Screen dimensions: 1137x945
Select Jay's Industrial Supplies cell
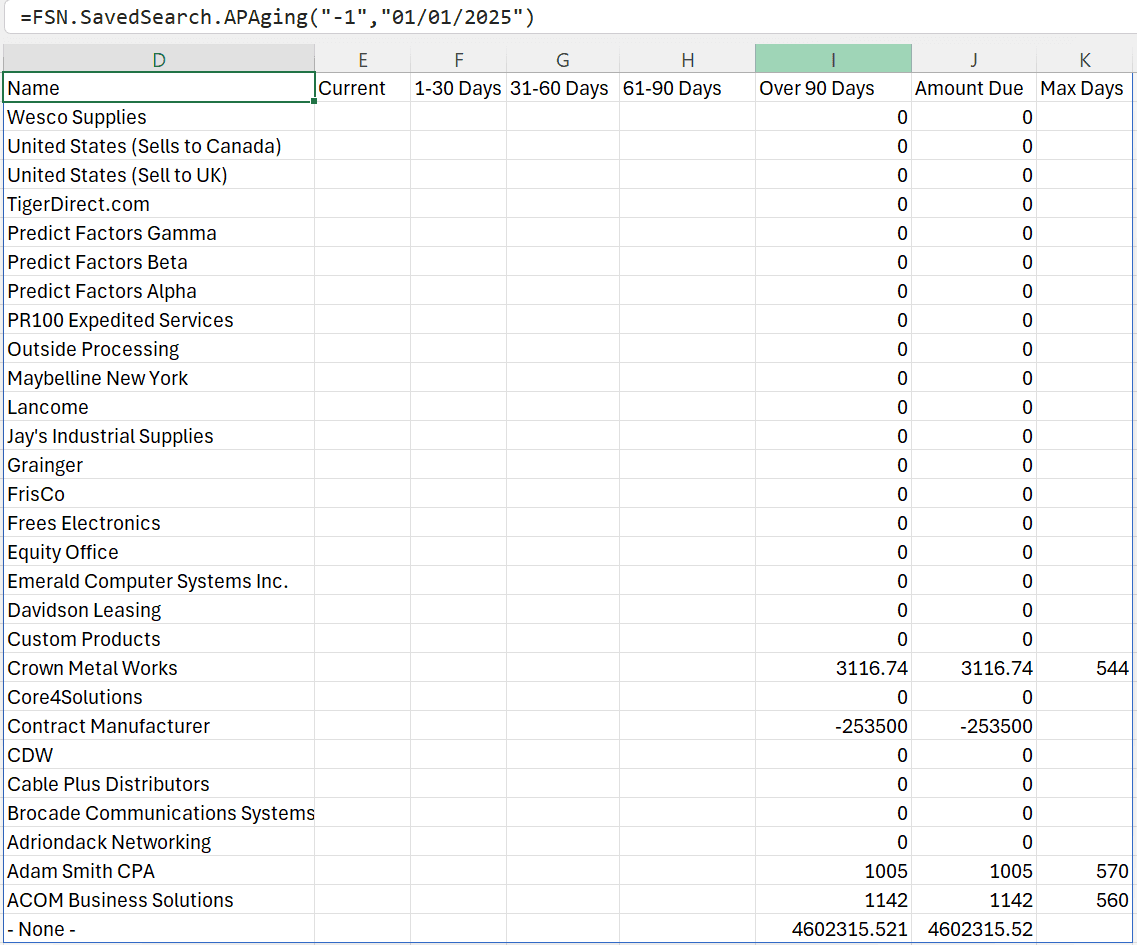(159, 436)
